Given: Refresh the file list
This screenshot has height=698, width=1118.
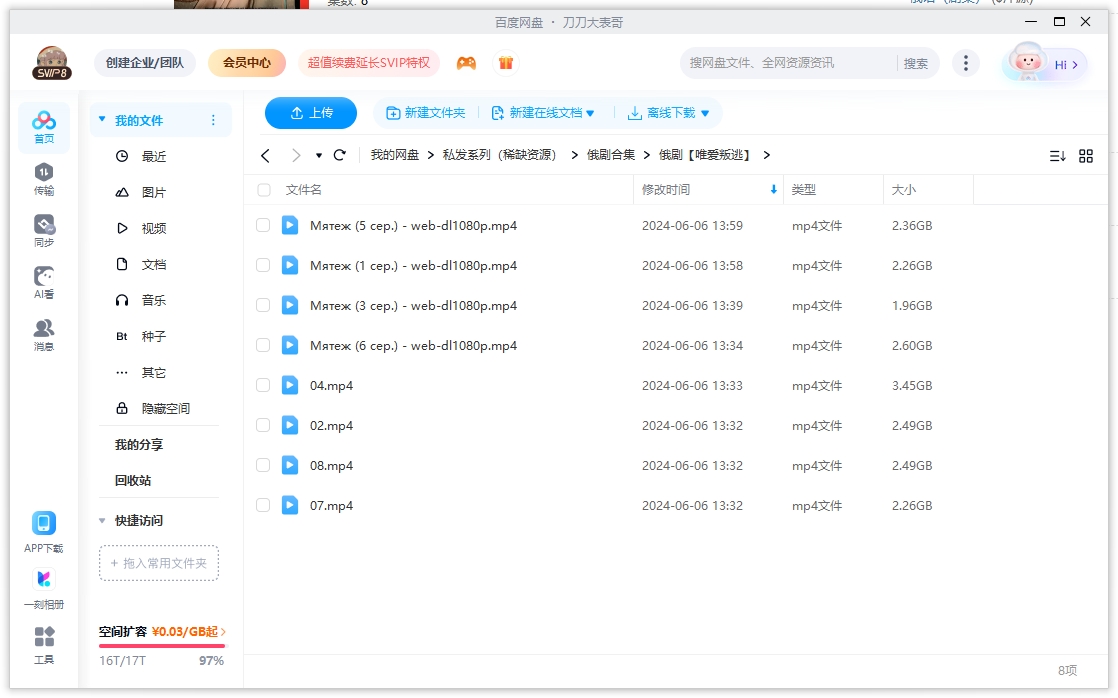Looking at the screenshot, I should point(339,155).
